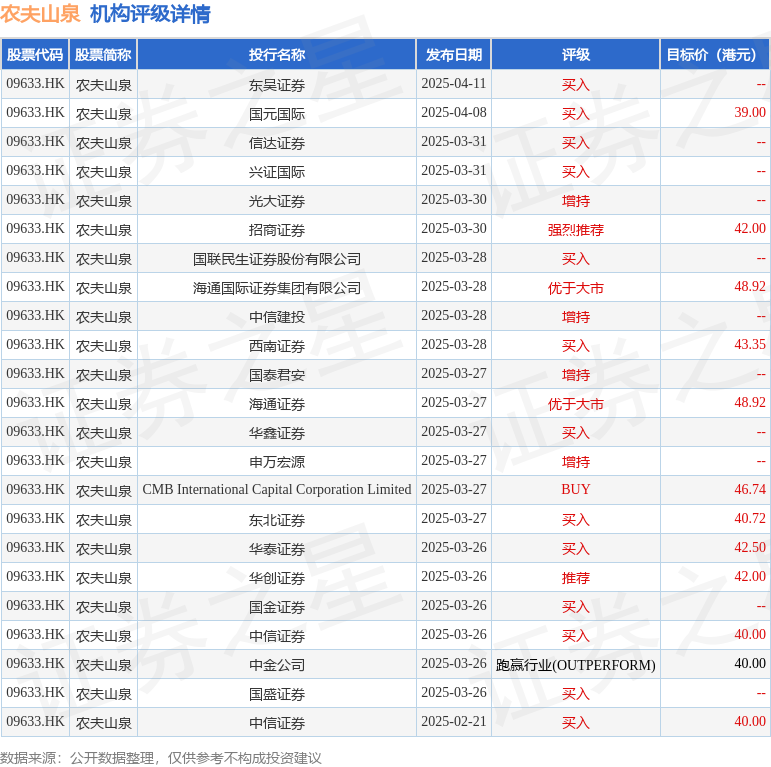This screenshot has width=771, height=767.
Task: Click the target price 42.50
Action: pyautogui.click(x=750, y=548)
